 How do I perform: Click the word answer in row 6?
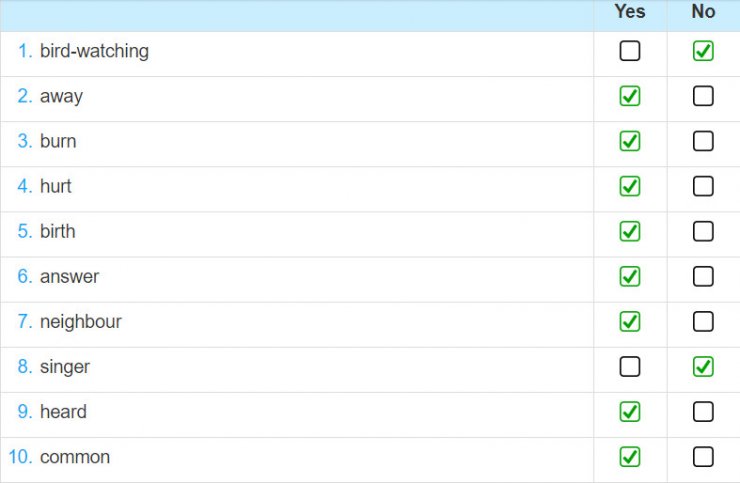tap(69, 277)
